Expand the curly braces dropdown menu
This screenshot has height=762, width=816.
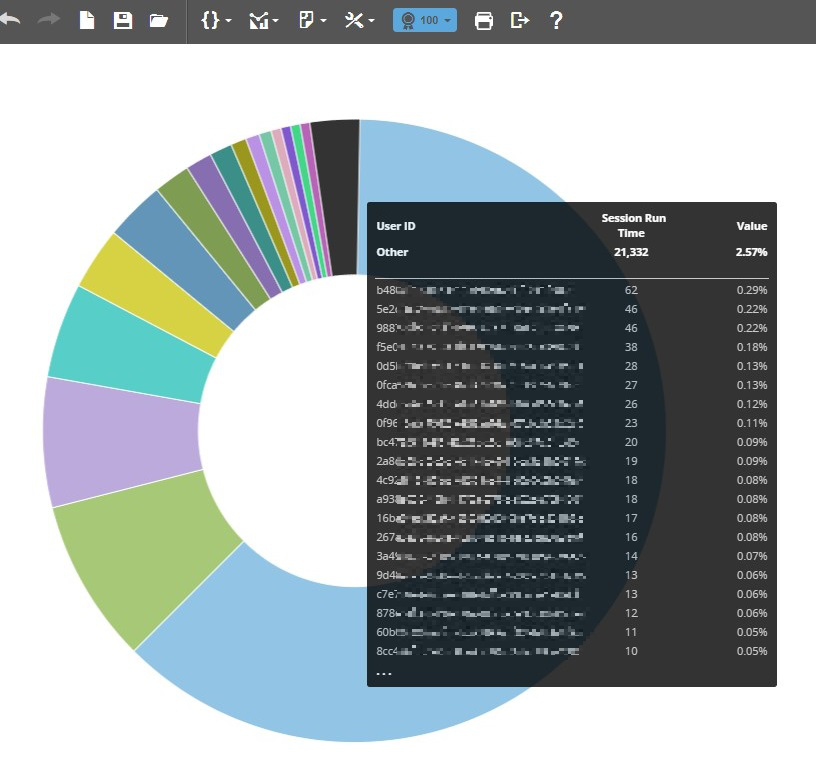pos(216,21)
